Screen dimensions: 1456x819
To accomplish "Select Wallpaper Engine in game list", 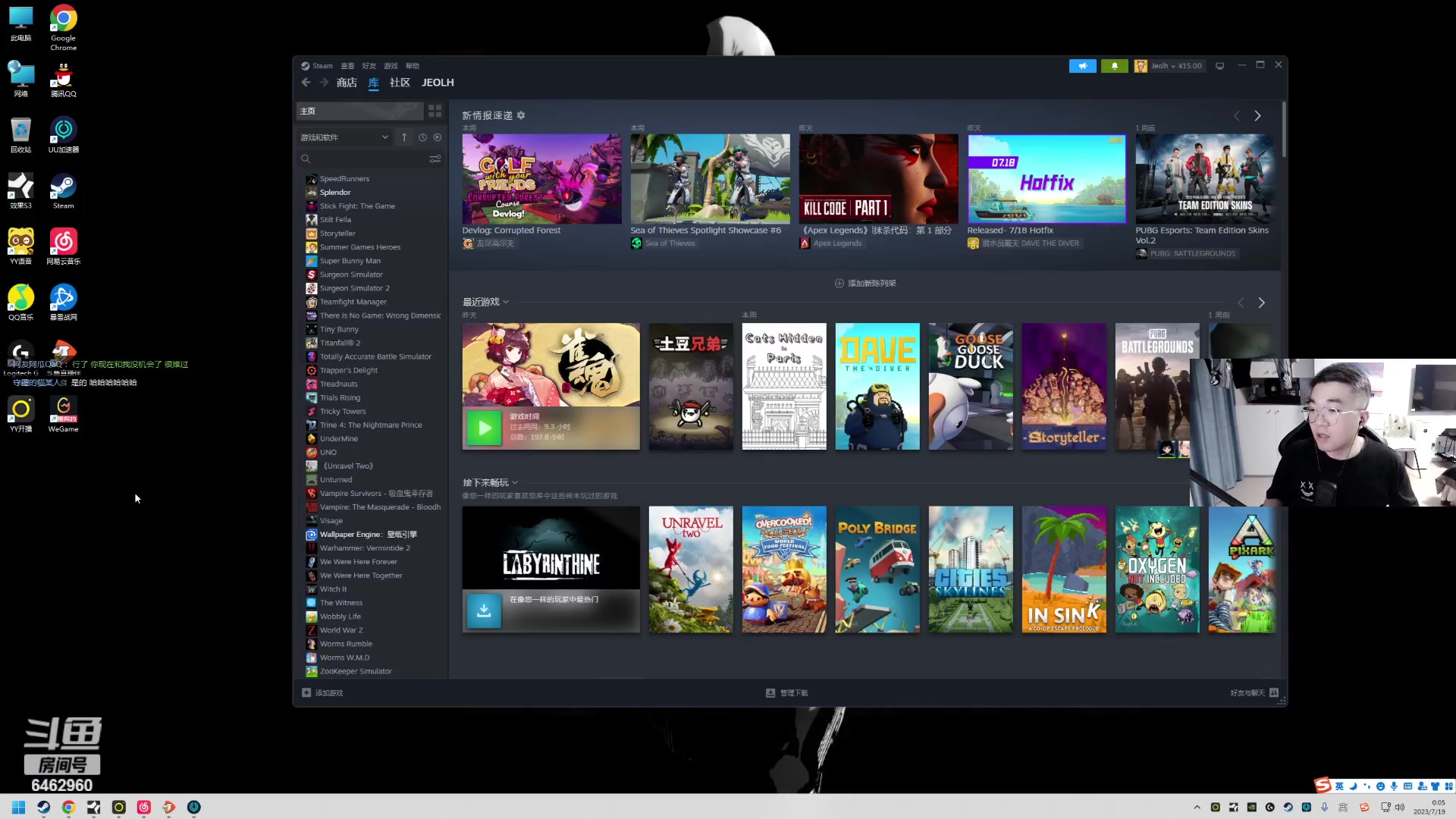I will [368, 535].
